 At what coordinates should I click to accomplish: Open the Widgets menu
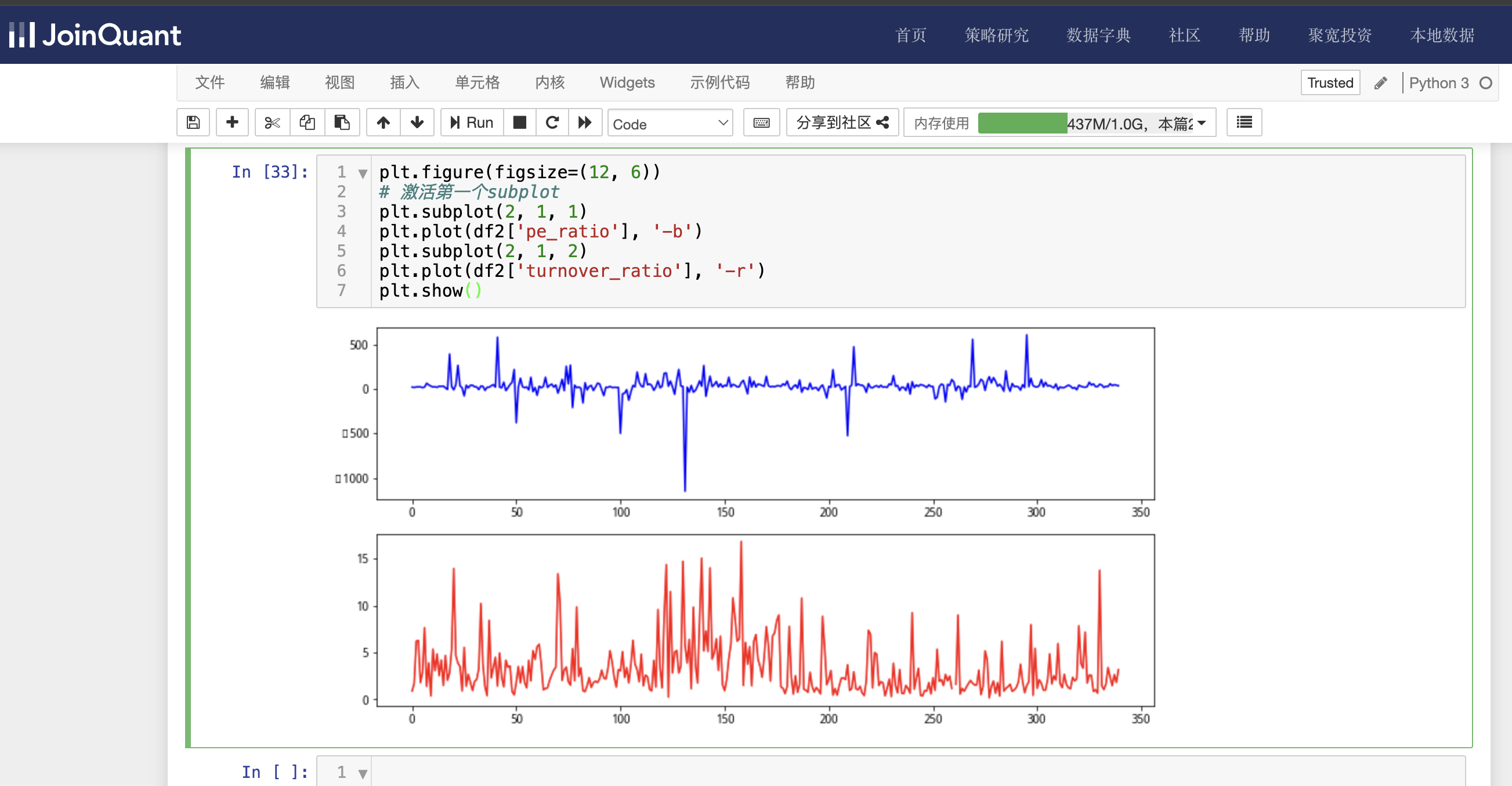(627, 82)
